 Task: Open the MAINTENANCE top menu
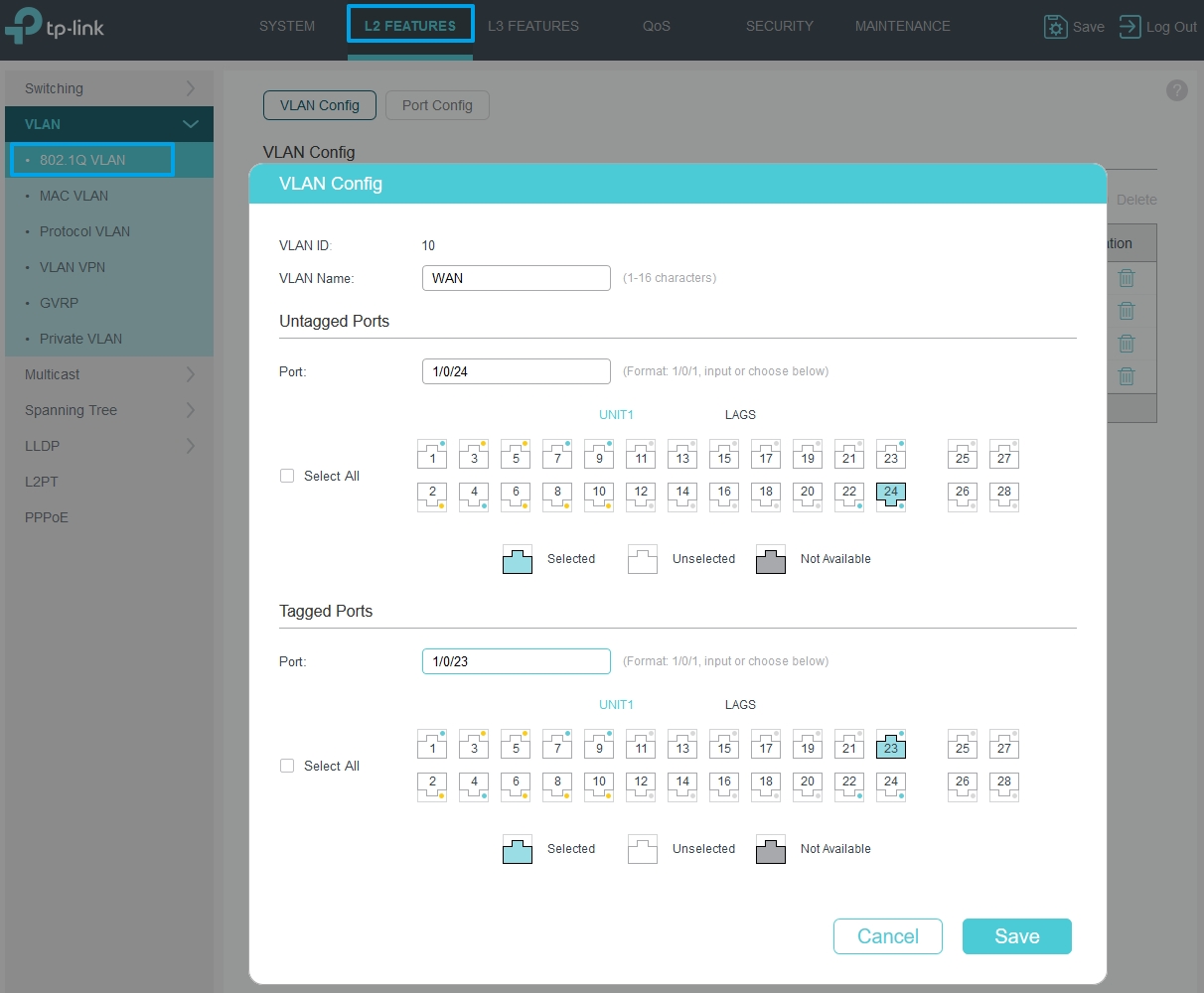pyautogui.click(x=903, y=26)
